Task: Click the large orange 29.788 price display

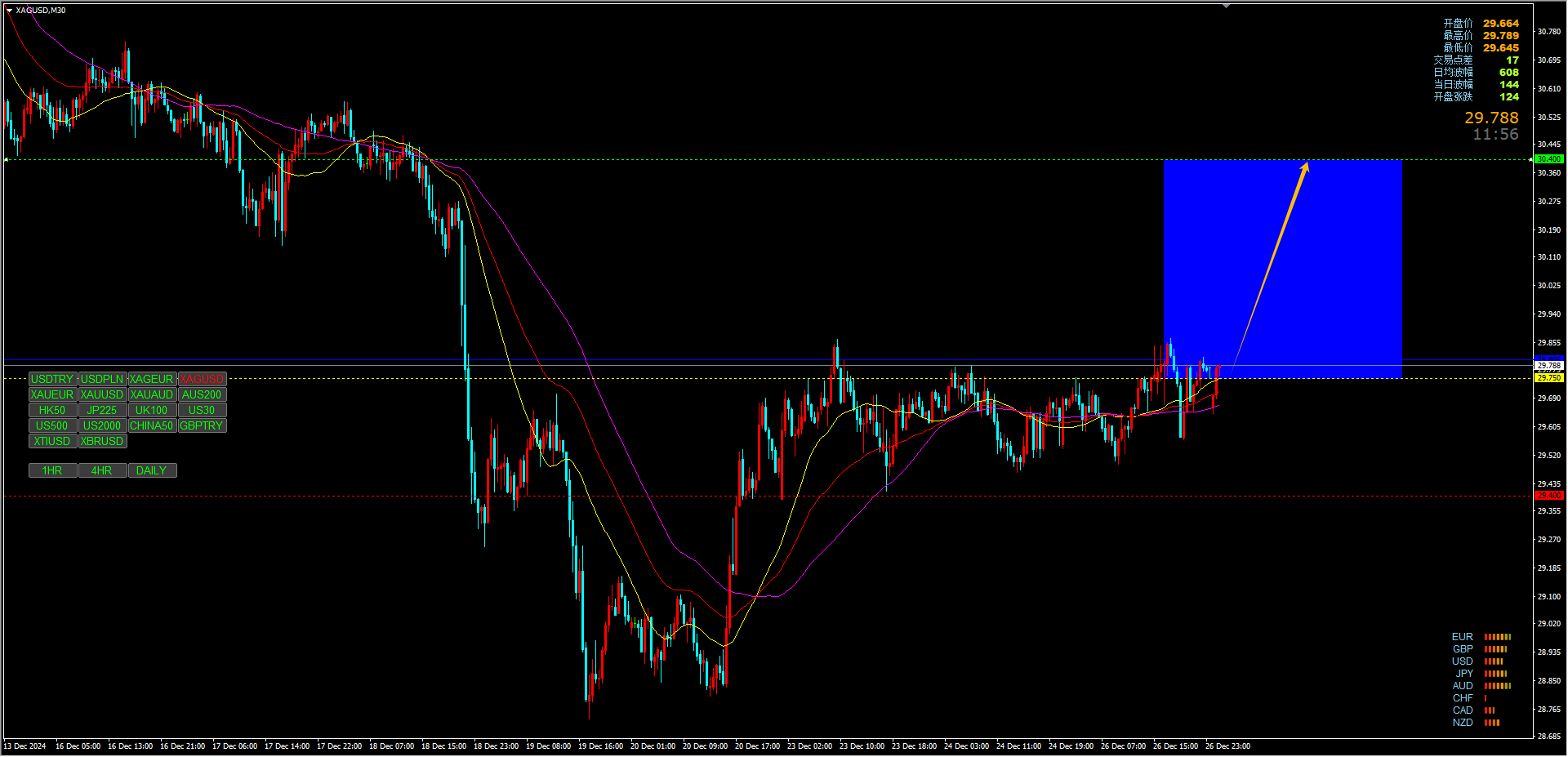Action: 1491,118
